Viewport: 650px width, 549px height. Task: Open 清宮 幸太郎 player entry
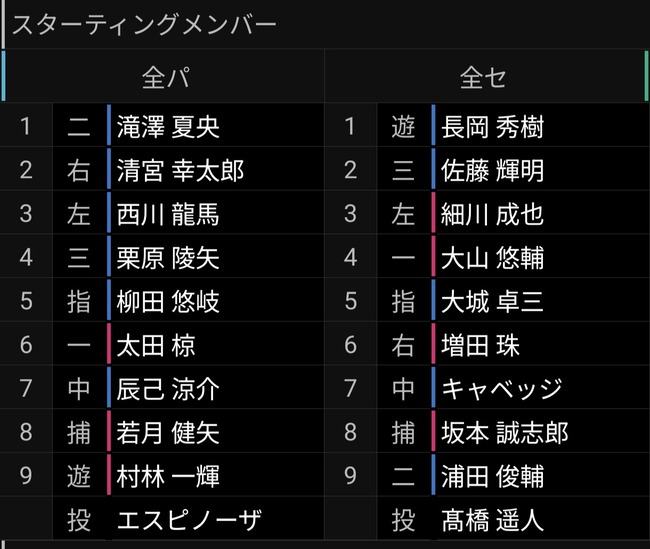pyautogui.click(x=180, y=170)
